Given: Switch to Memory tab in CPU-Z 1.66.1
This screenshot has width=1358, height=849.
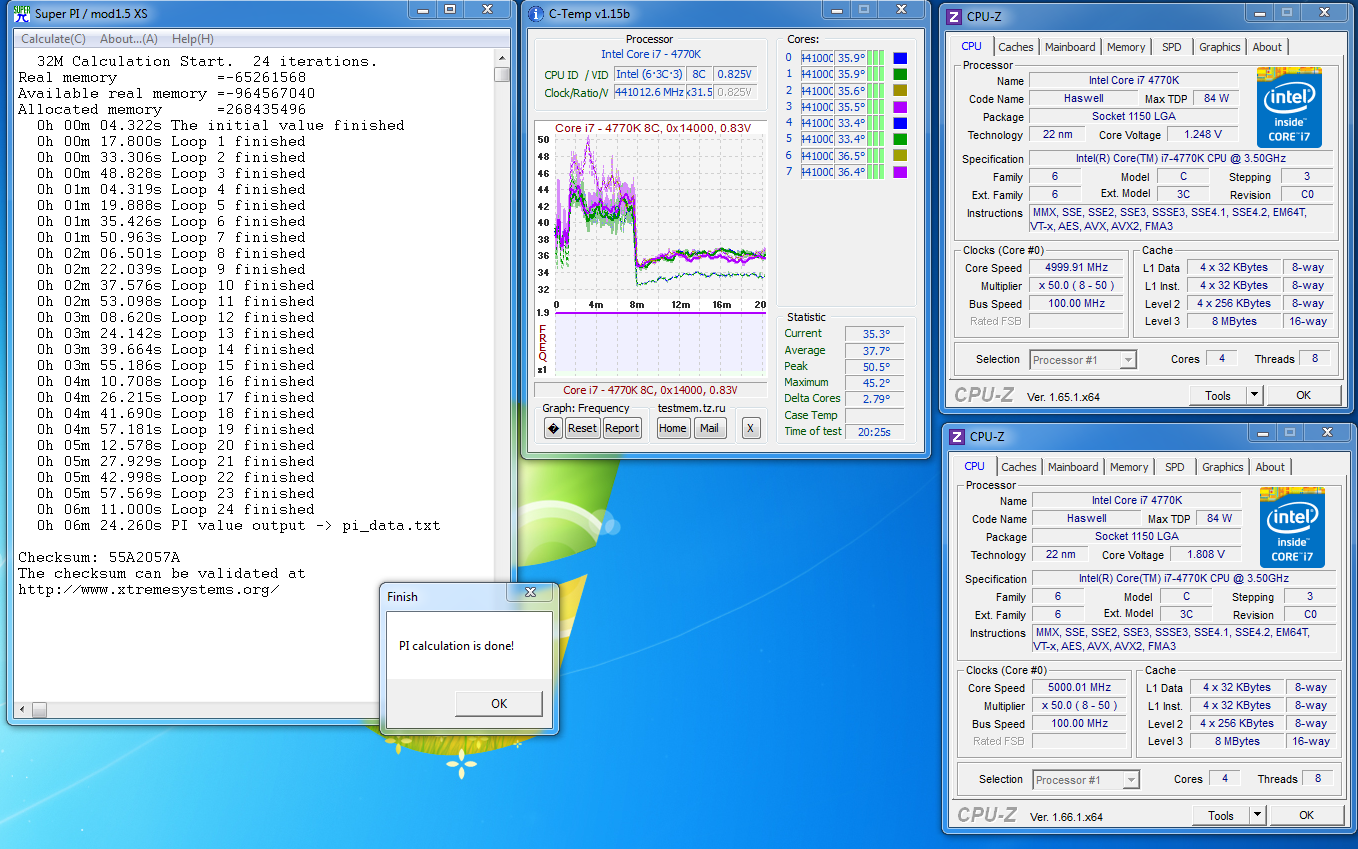Looking at the screenshot, I should 1129,467.
